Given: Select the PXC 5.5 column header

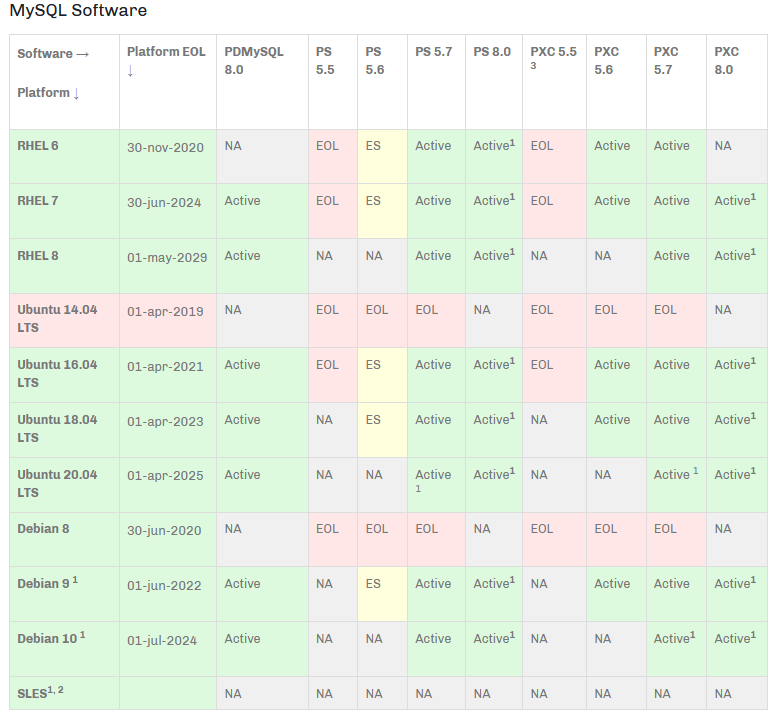Looking at the screenshot, I should pos(555,82).
